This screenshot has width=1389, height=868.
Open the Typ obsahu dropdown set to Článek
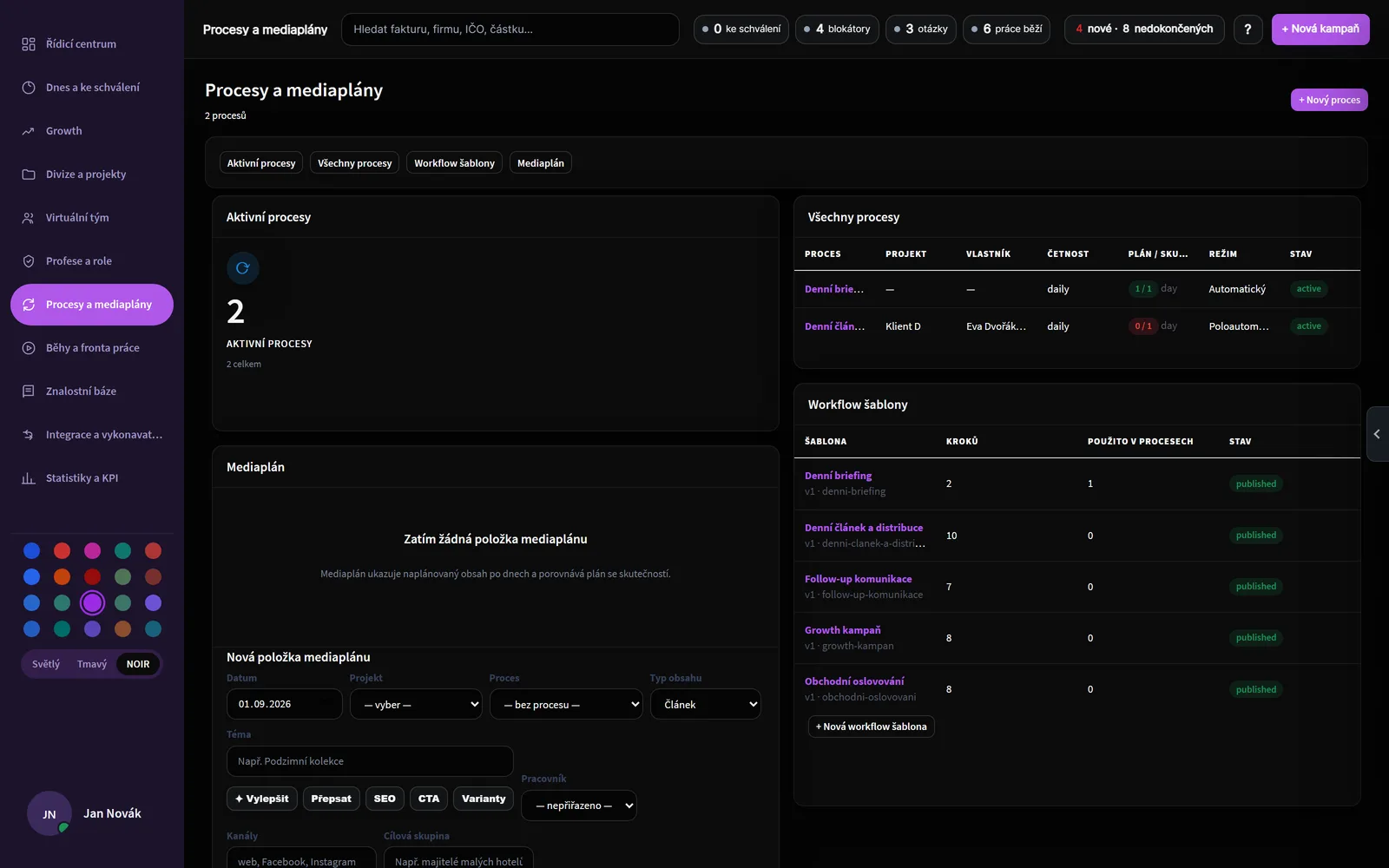706,704
